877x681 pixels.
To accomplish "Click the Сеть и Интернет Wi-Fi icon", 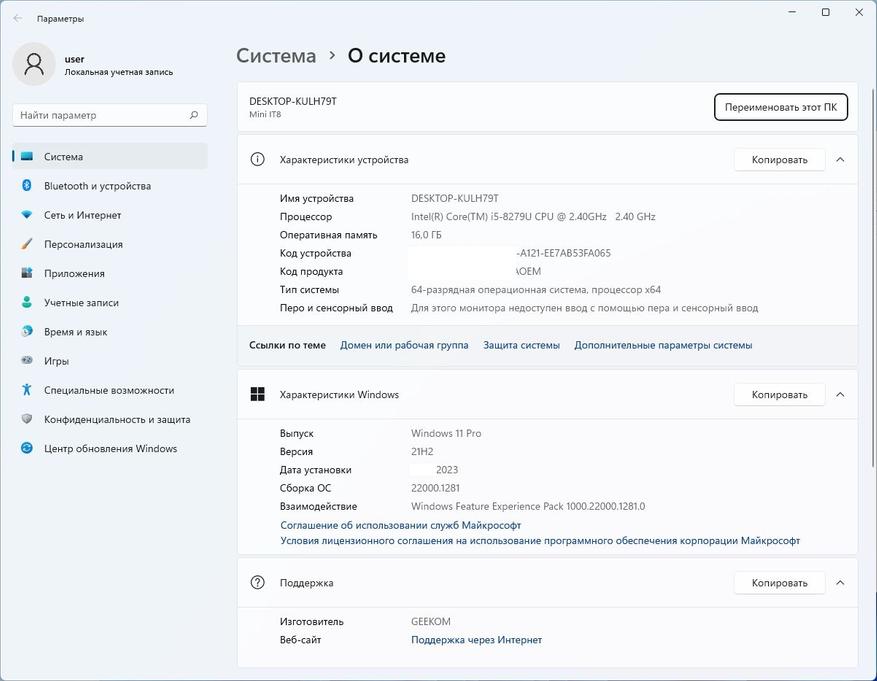I will (x=27, y=215).
